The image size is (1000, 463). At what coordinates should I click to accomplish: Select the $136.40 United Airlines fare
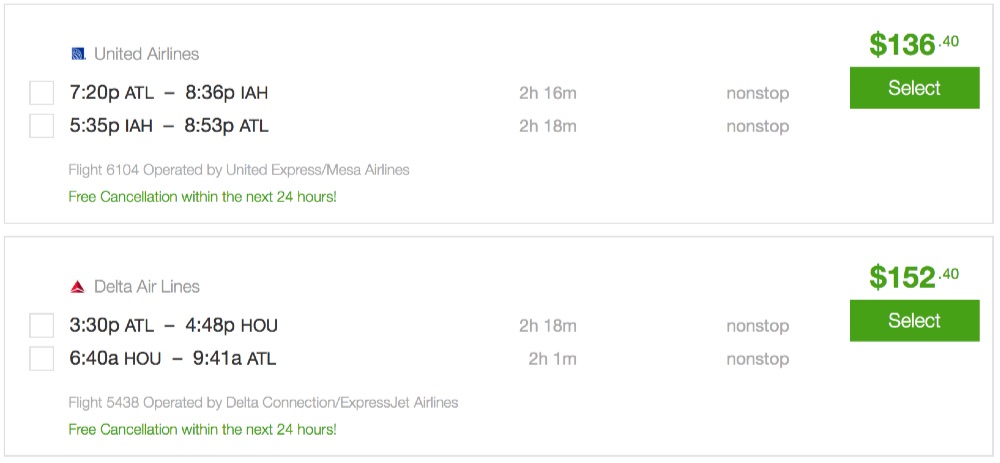tap(914, 88)
